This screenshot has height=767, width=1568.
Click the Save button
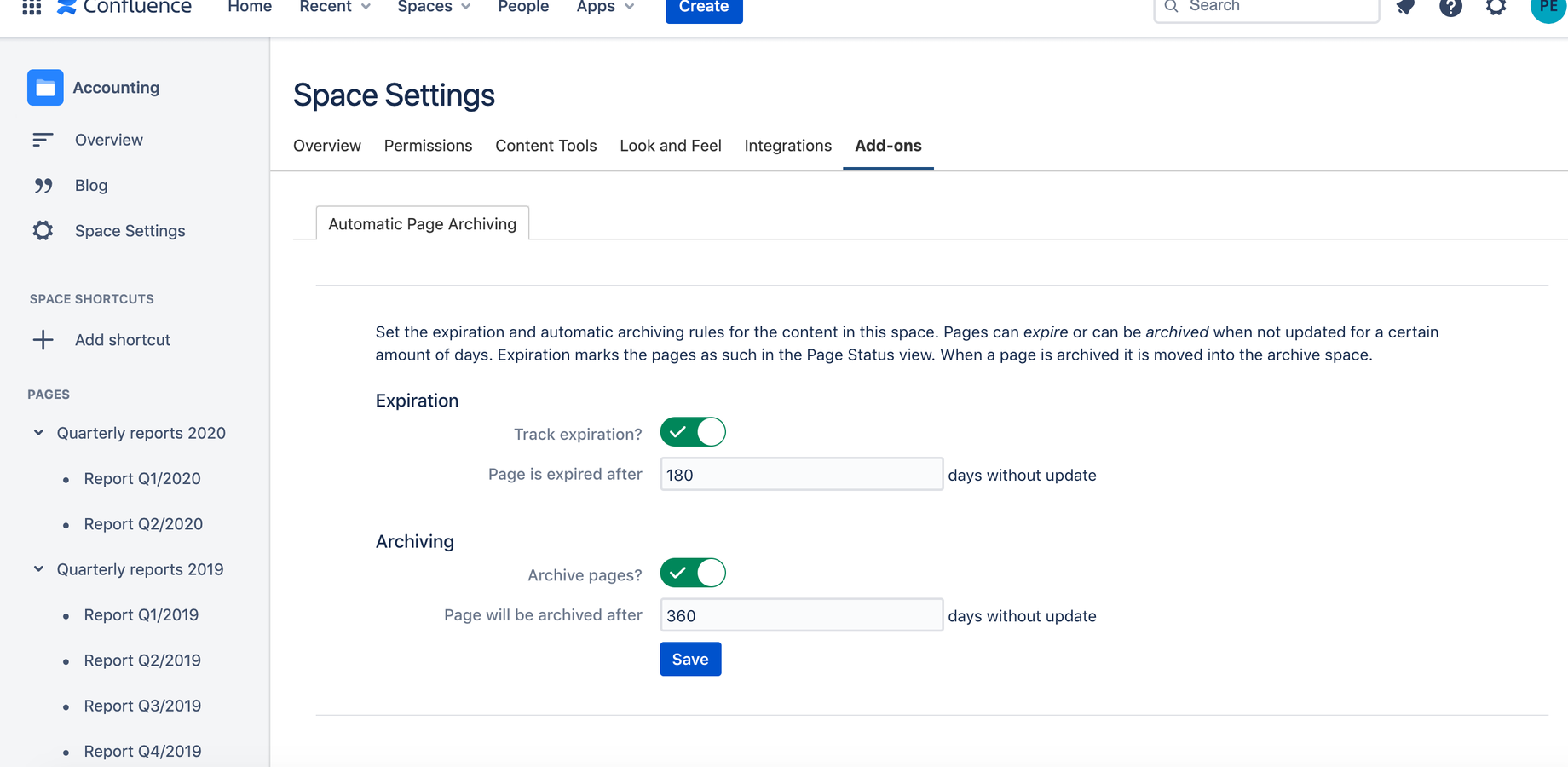click(690, 659)
